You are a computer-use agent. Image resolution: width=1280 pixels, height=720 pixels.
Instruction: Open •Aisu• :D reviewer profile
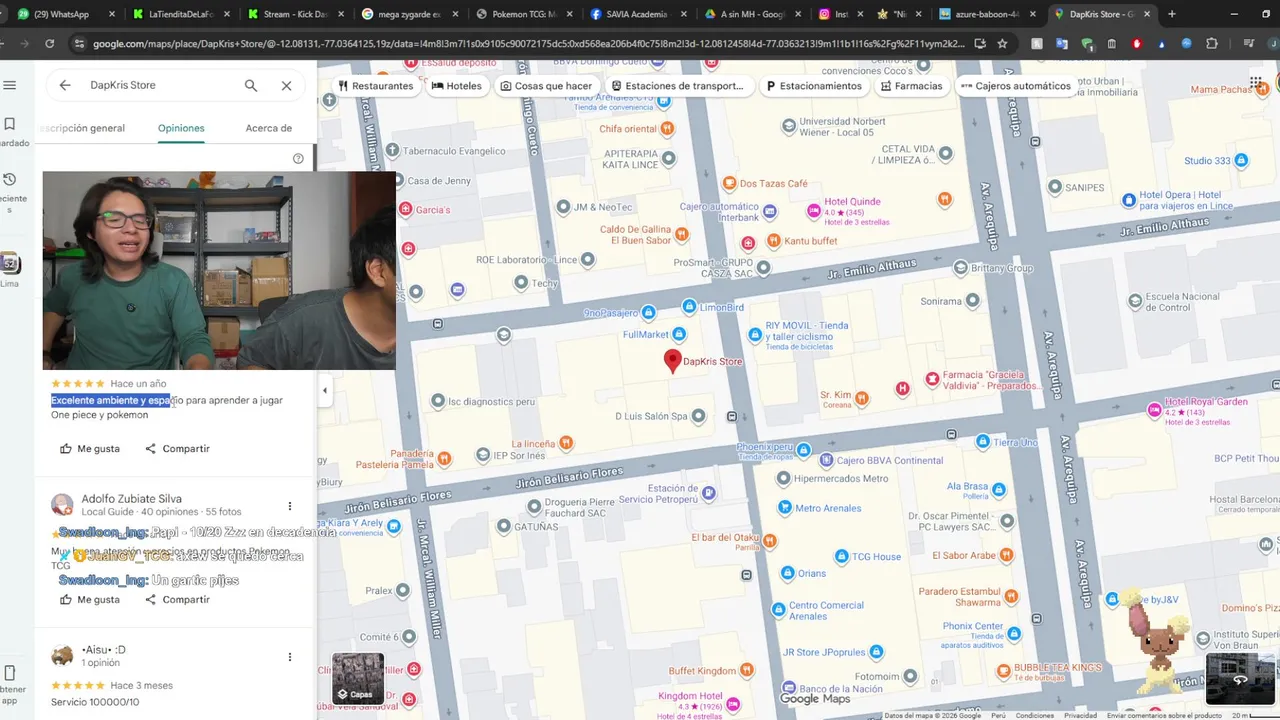coord(103,650)
